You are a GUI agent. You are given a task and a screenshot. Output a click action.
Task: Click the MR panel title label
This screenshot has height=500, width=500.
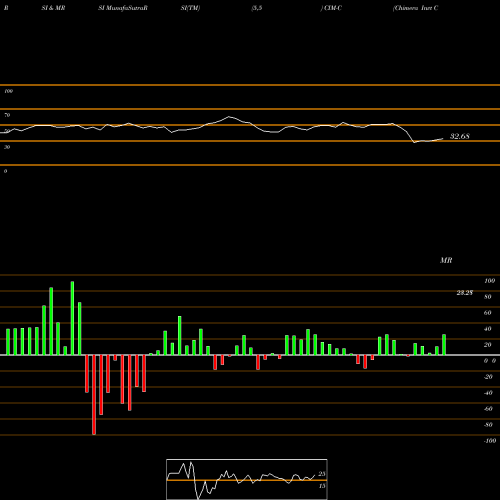446,260
